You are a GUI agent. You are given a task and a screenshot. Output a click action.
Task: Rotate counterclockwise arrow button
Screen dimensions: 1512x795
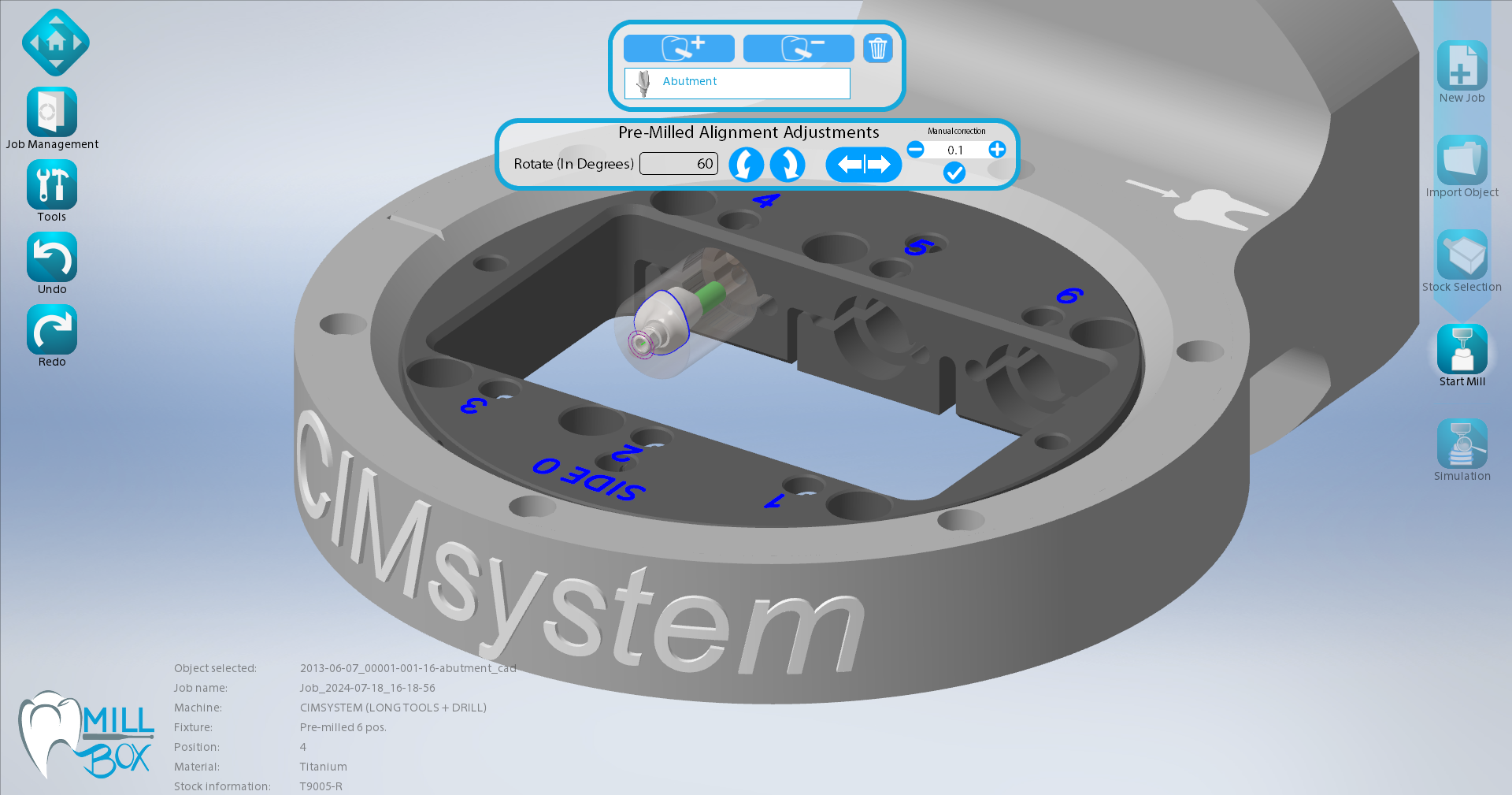(x=746, y=165)
